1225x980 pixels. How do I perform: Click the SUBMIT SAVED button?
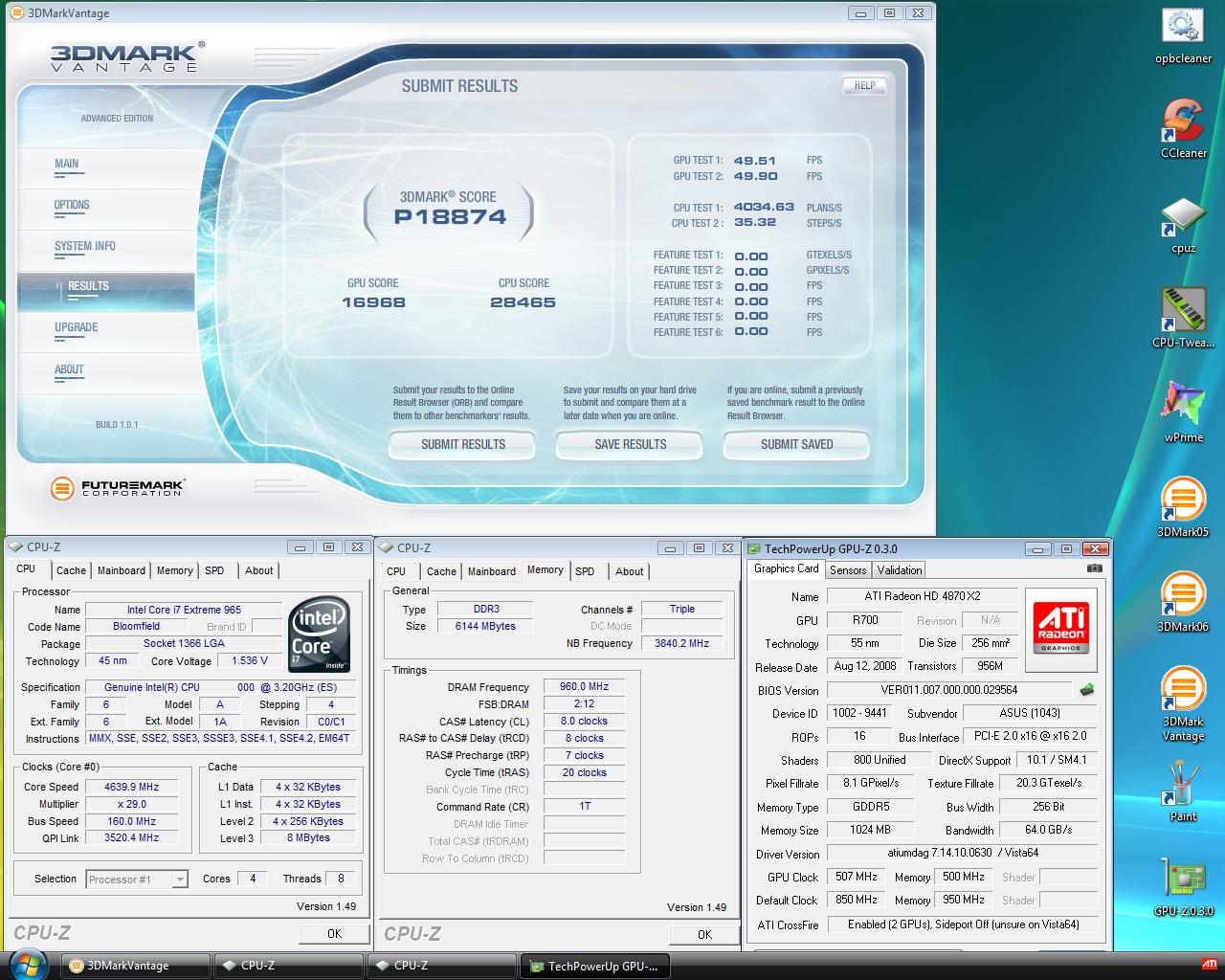tap(797, 444)
